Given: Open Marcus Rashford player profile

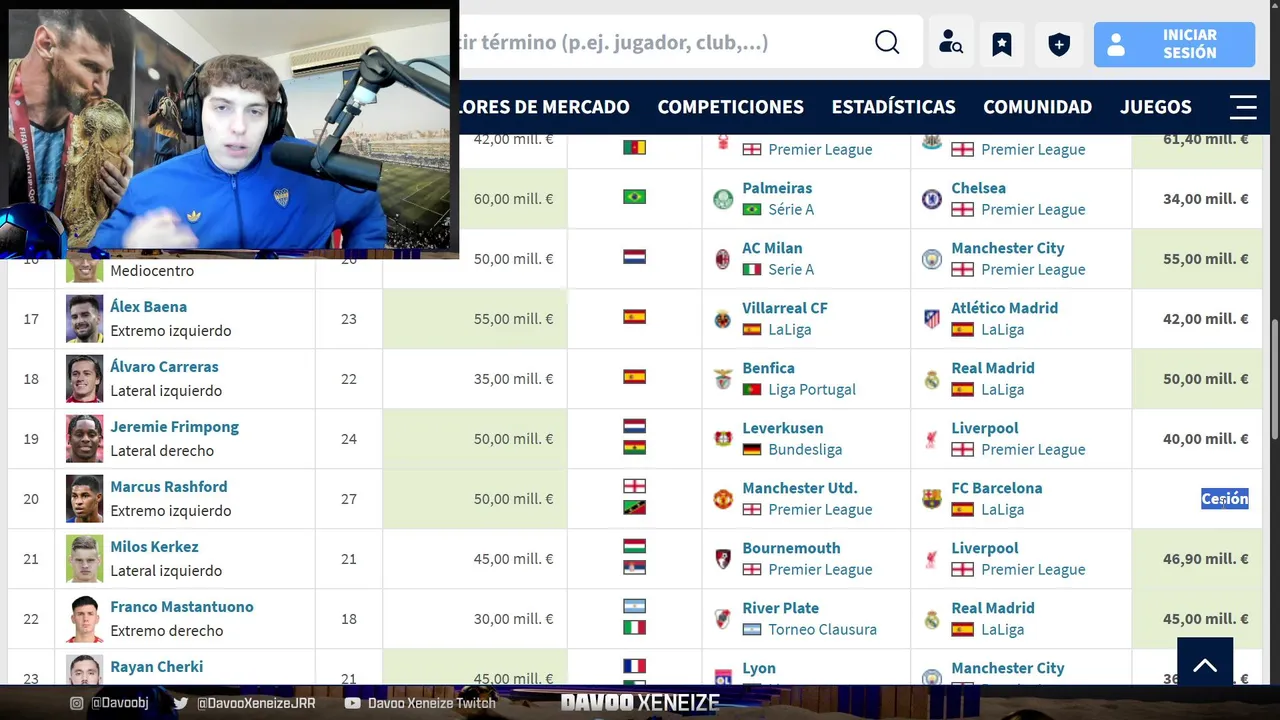Looking at the screenshot, I should (x=168, y=487).
